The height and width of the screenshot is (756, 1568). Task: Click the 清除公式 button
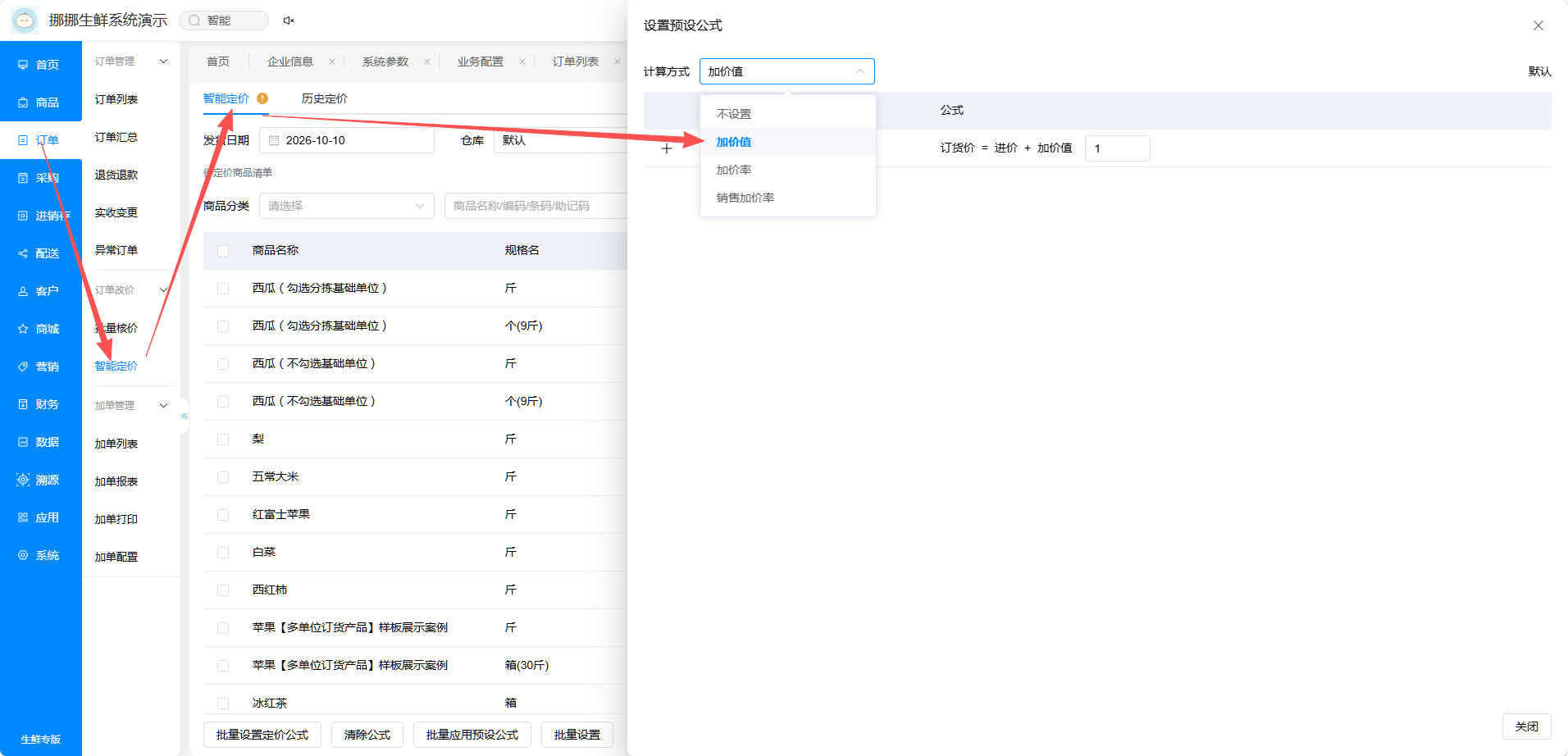367,735
